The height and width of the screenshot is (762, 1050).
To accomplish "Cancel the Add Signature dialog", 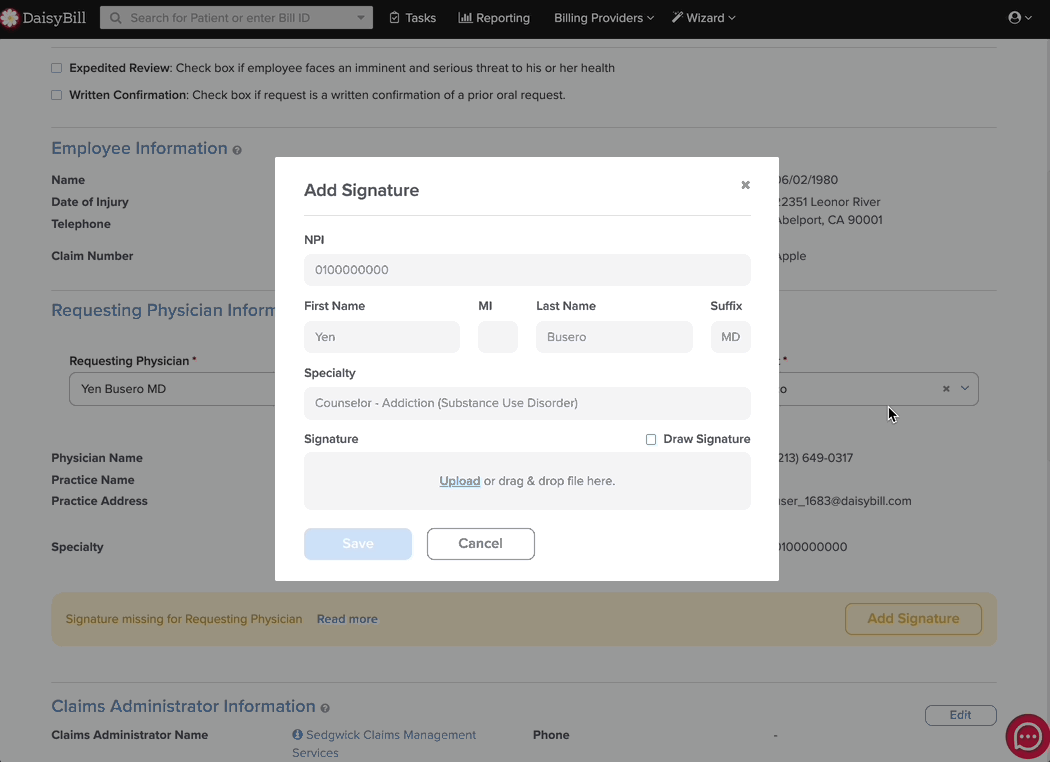I will (481, 544).
